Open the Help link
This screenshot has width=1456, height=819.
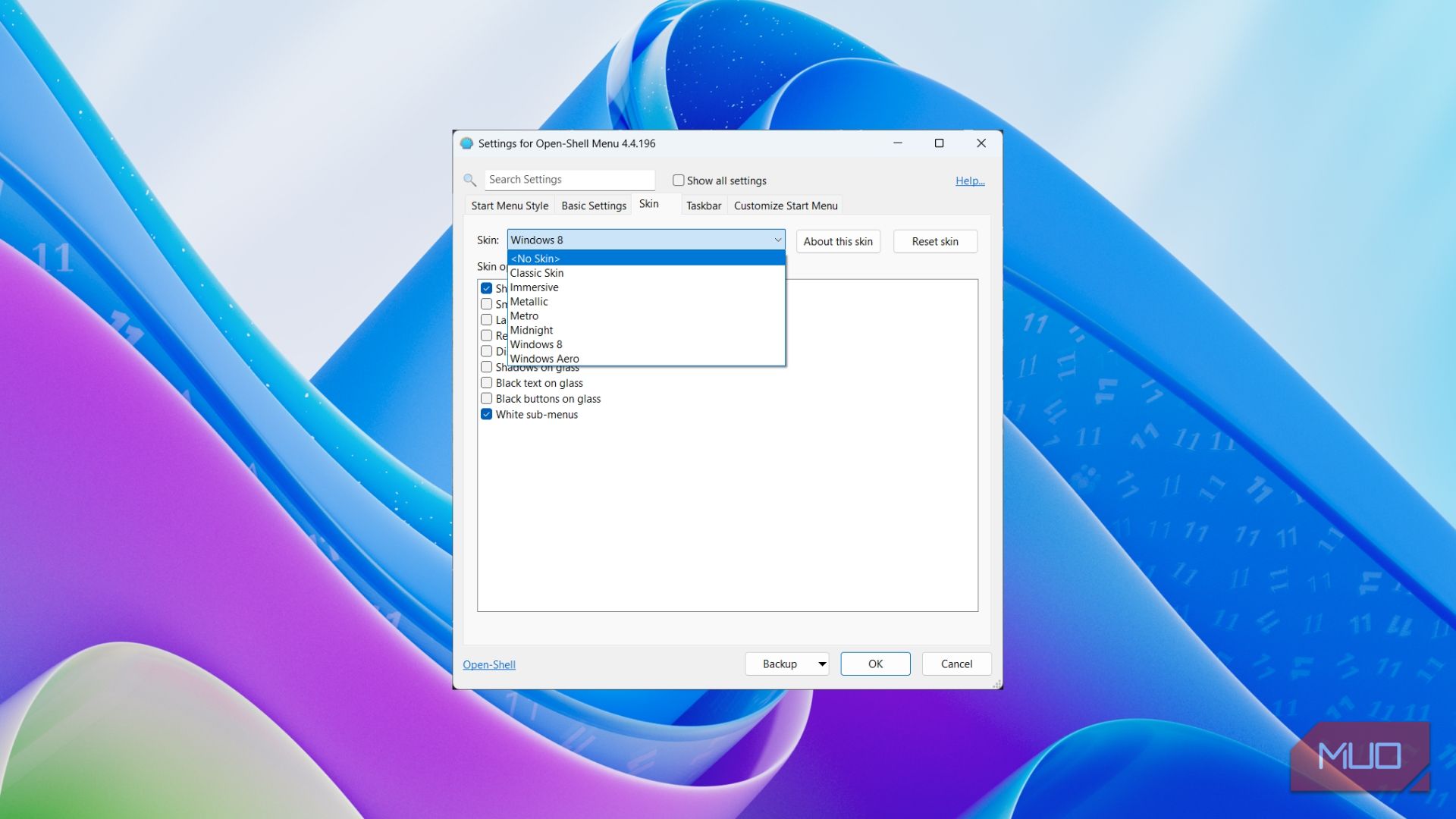970,180
